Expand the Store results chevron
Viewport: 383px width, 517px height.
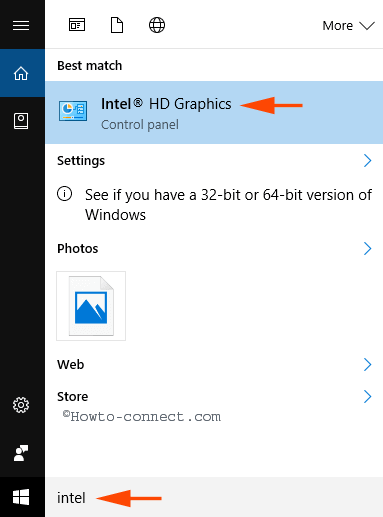coord(367,397)
